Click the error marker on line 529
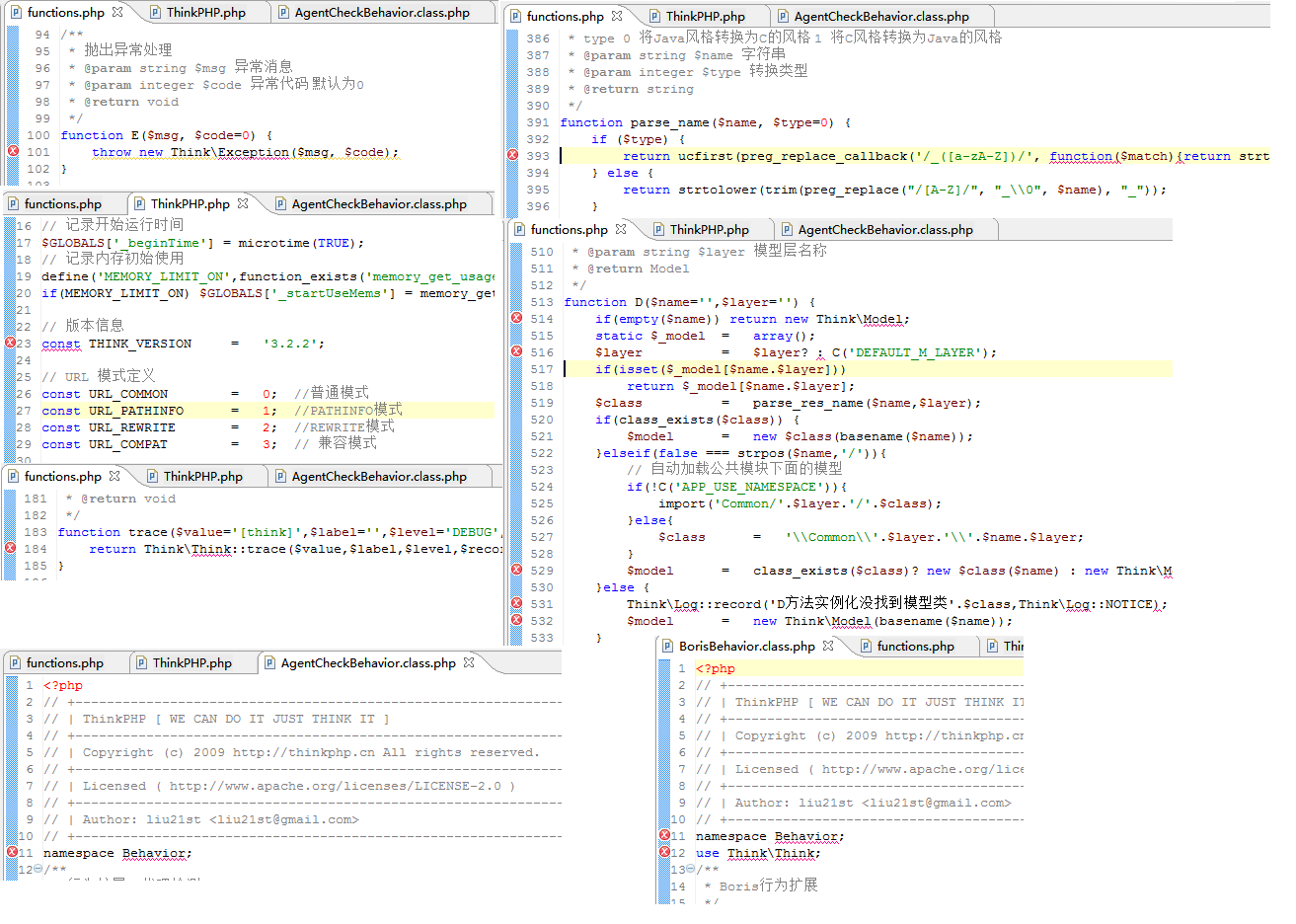Screen dimensions: 1296x924 coord(516,570)
